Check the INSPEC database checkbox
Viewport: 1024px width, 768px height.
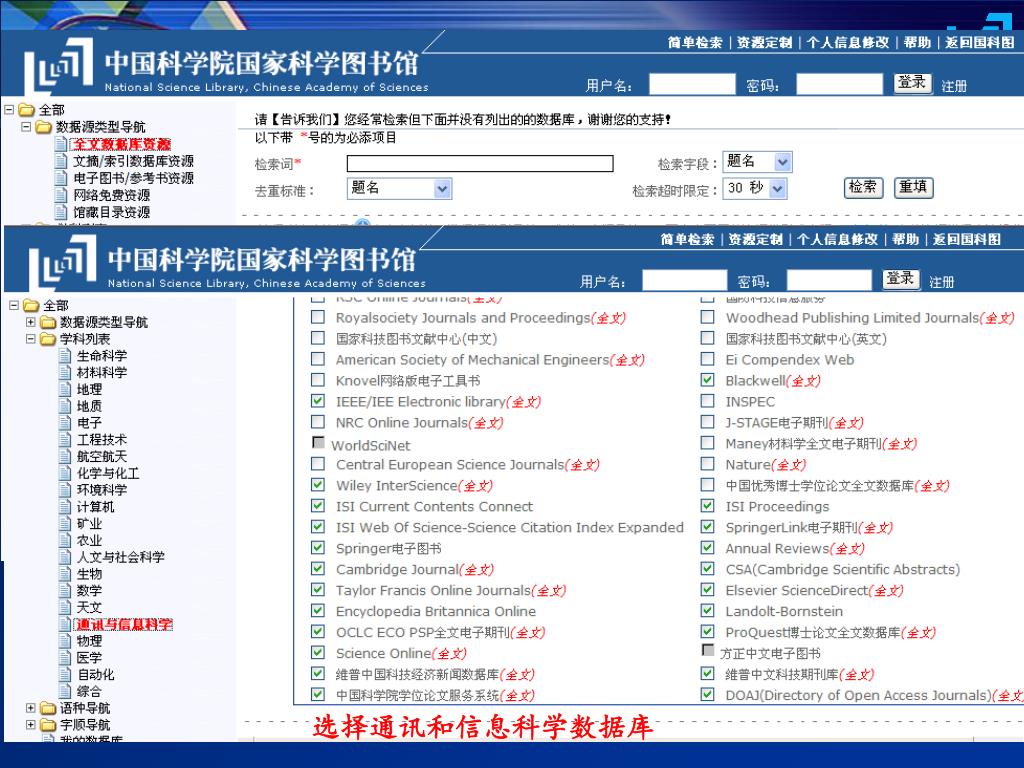tap(707, 400)
